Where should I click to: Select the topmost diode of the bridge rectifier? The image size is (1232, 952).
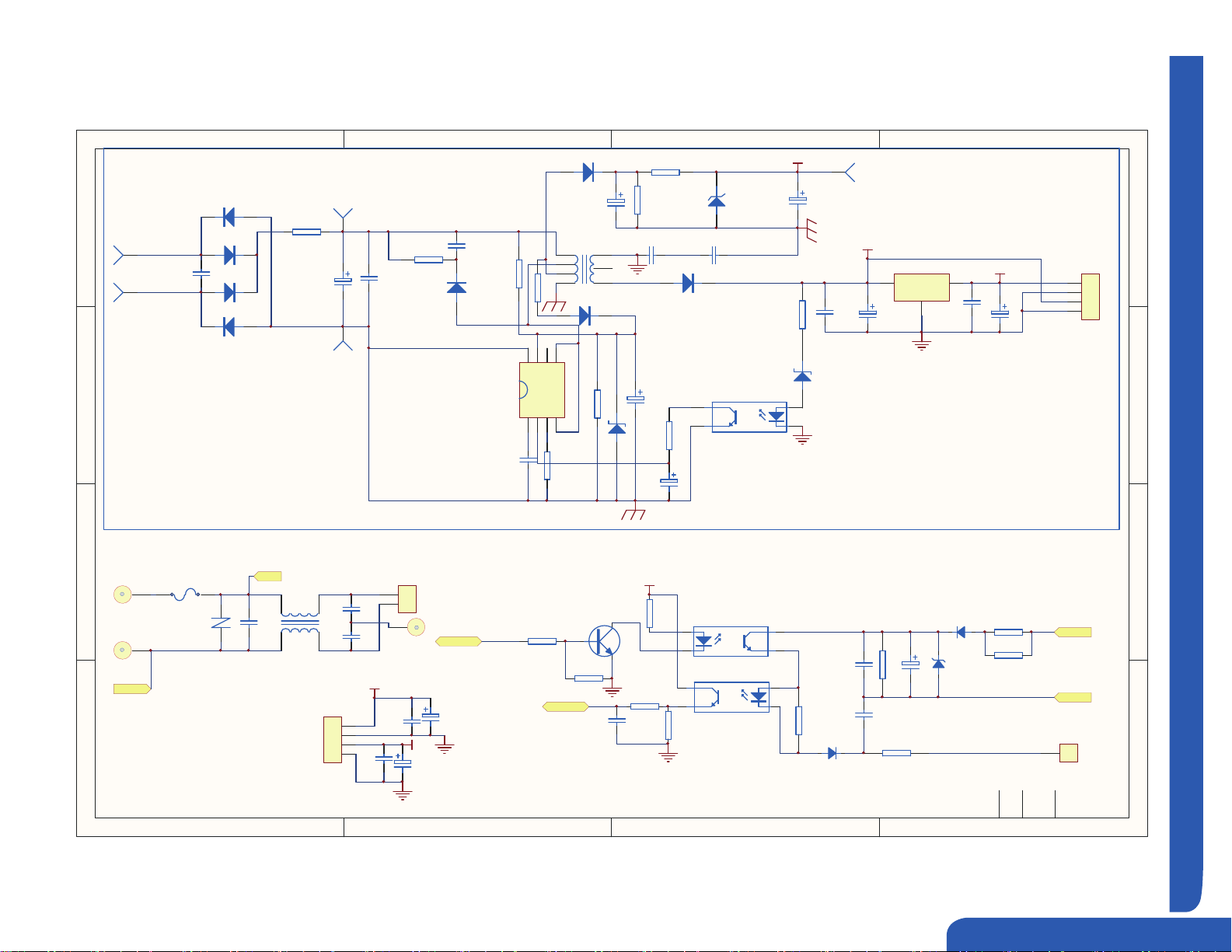click(x=229, y=218)
